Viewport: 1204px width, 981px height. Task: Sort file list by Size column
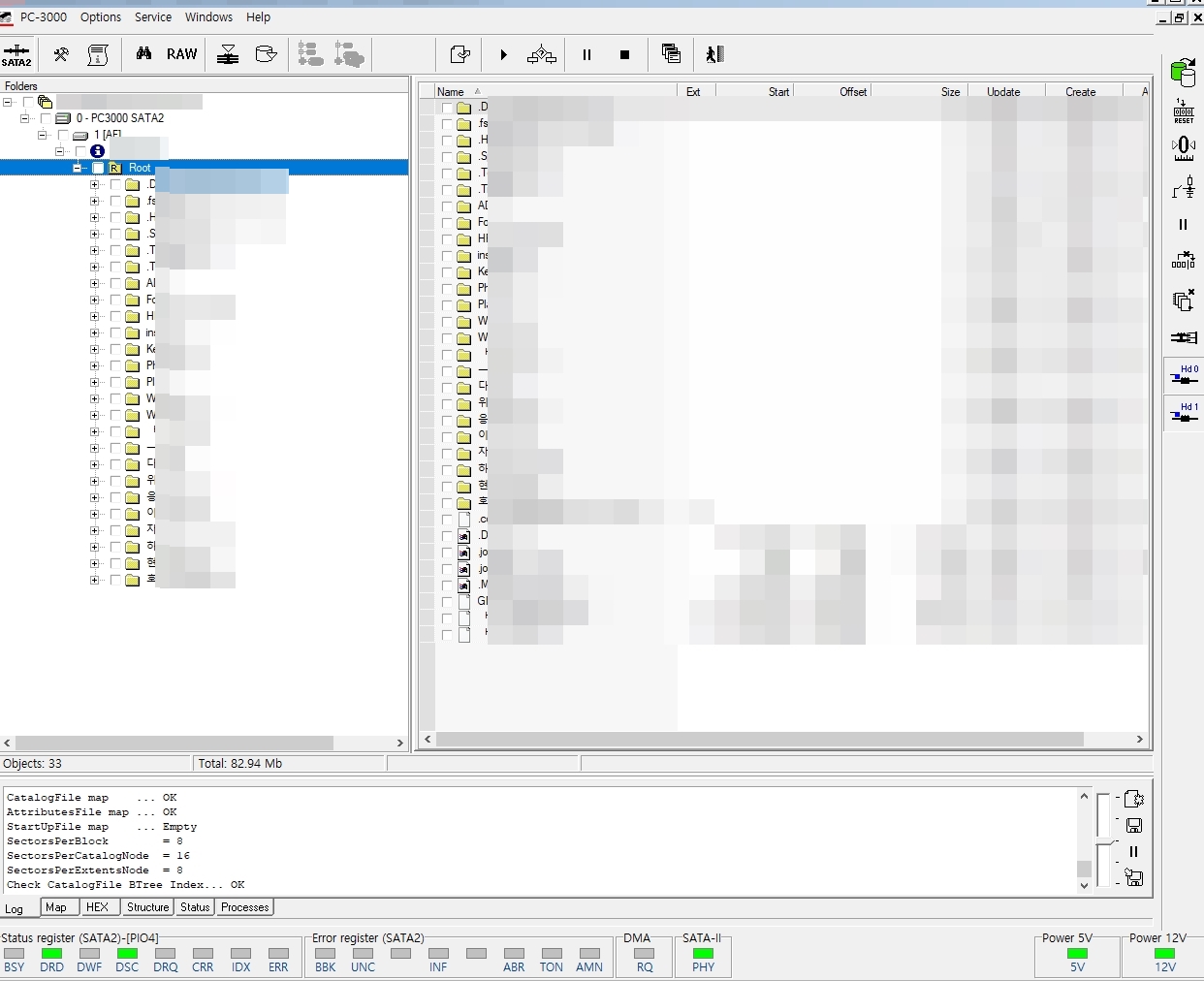click(949, 92)
